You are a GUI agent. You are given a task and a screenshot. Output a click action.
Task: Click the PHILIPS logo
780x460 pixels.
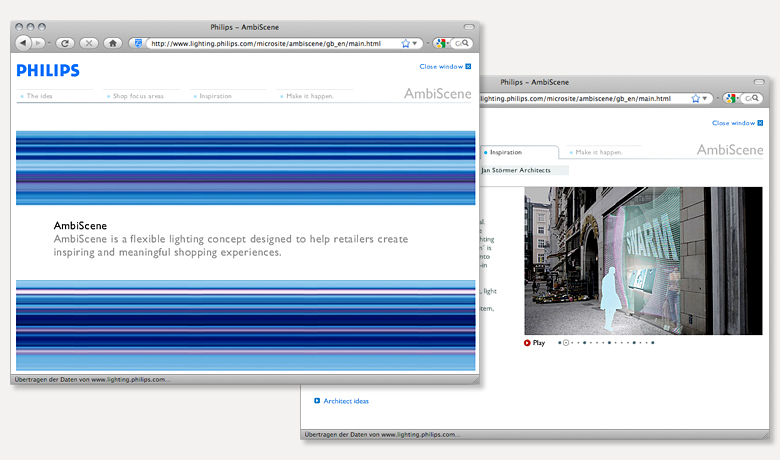(x=48, y=70)
